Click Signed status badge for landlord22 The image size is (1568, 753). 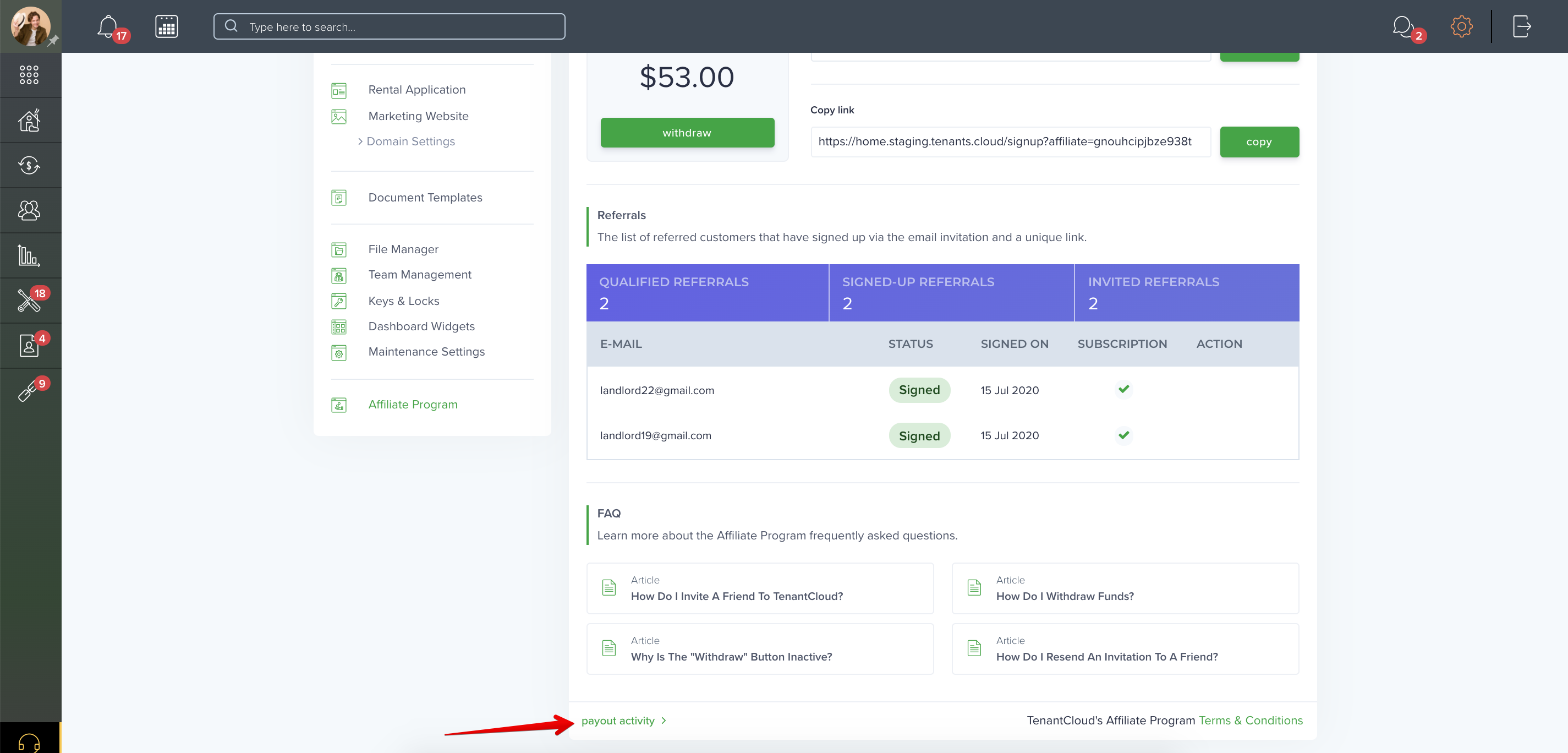pyautogui.click(x=919, y=390)
